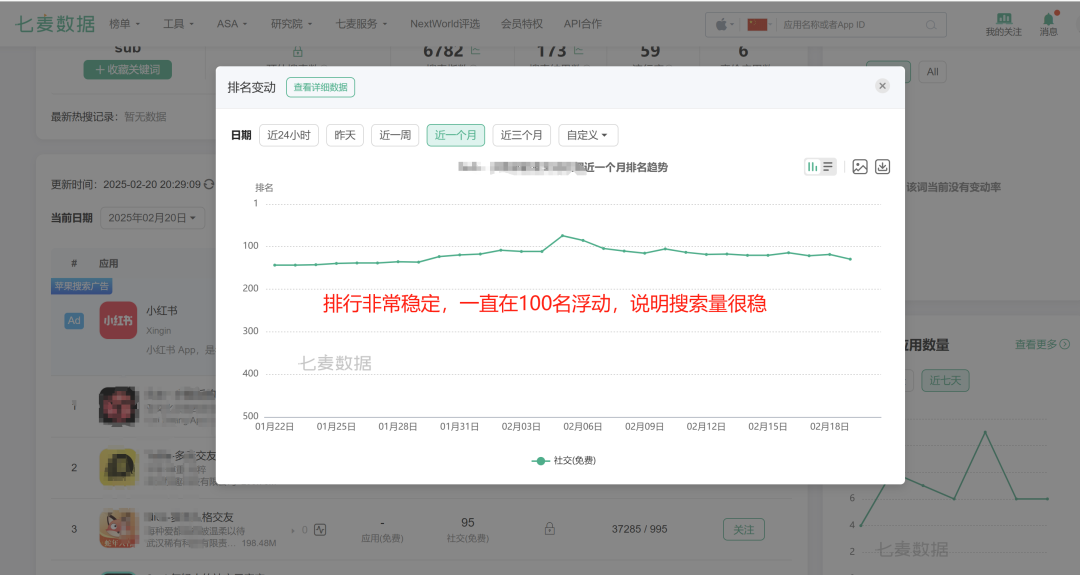1080x575 pixels.
Task: Click the search magnifier icon
Action: pyautogui.click(x=931, y=24)
